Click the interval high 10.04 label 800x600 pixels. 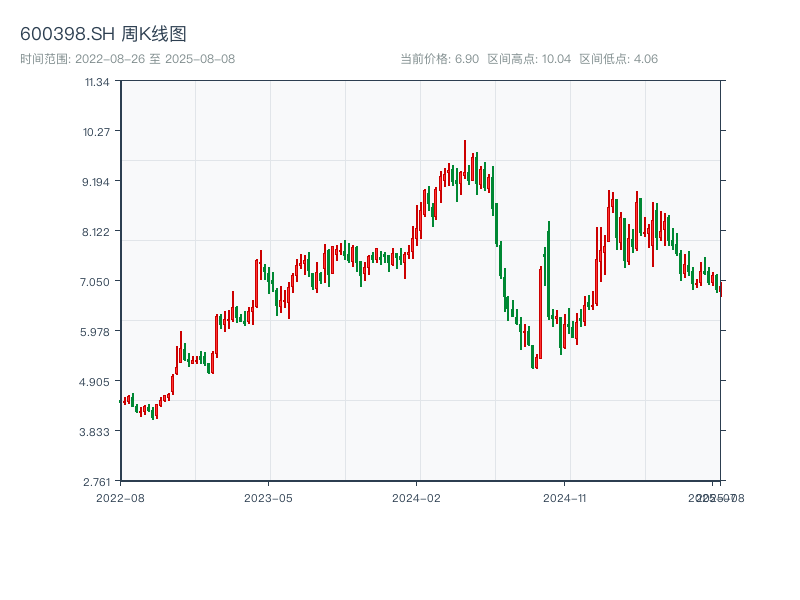tap(529, 59)
